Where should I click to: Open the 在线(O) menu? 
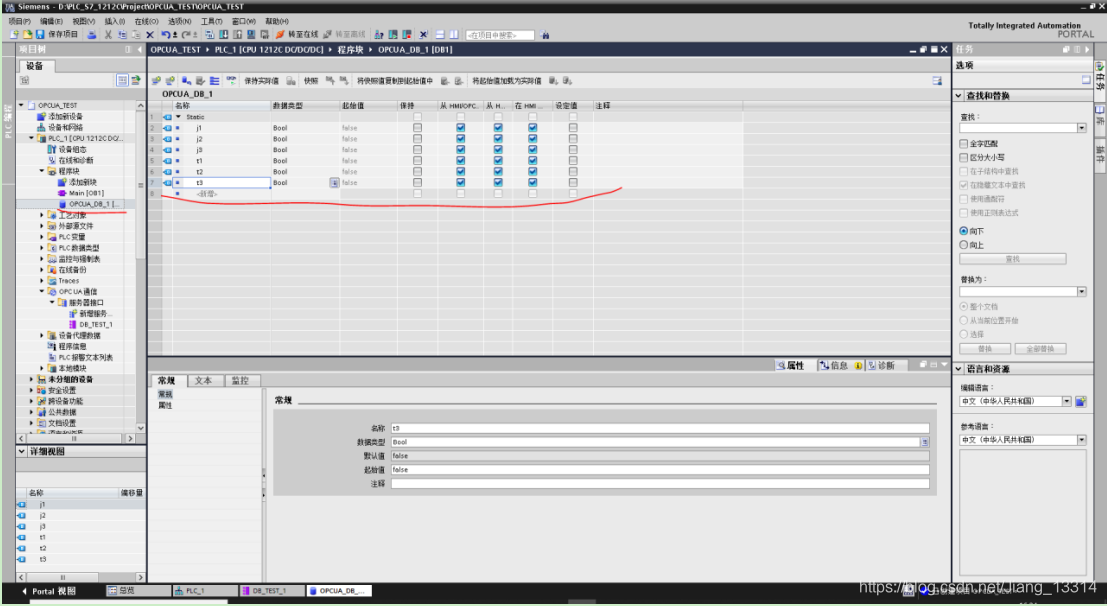(x=146, y=21)
